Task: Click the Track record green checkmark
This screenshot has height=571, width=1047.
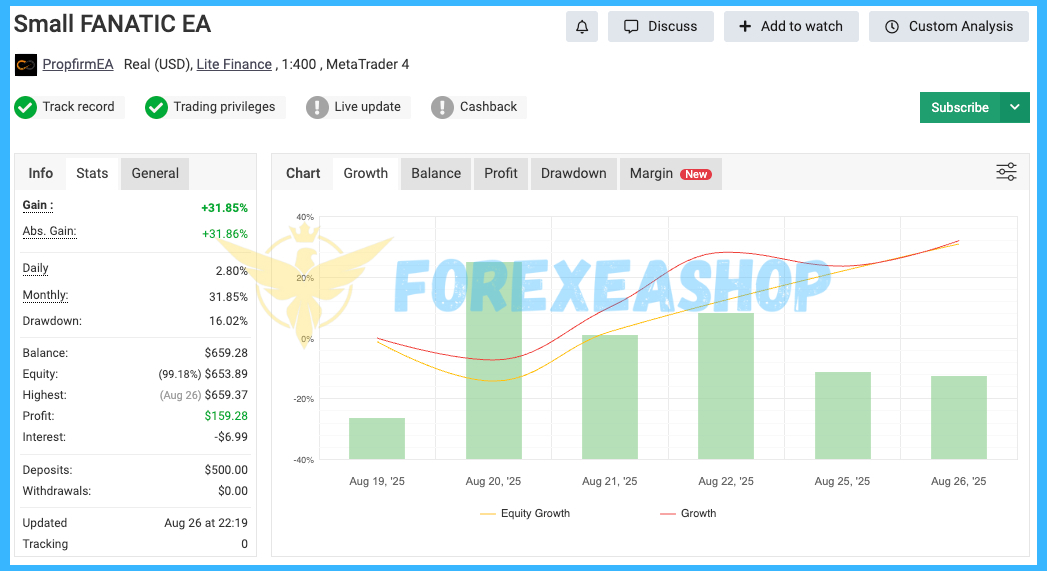Action: (x=25, y=107)
